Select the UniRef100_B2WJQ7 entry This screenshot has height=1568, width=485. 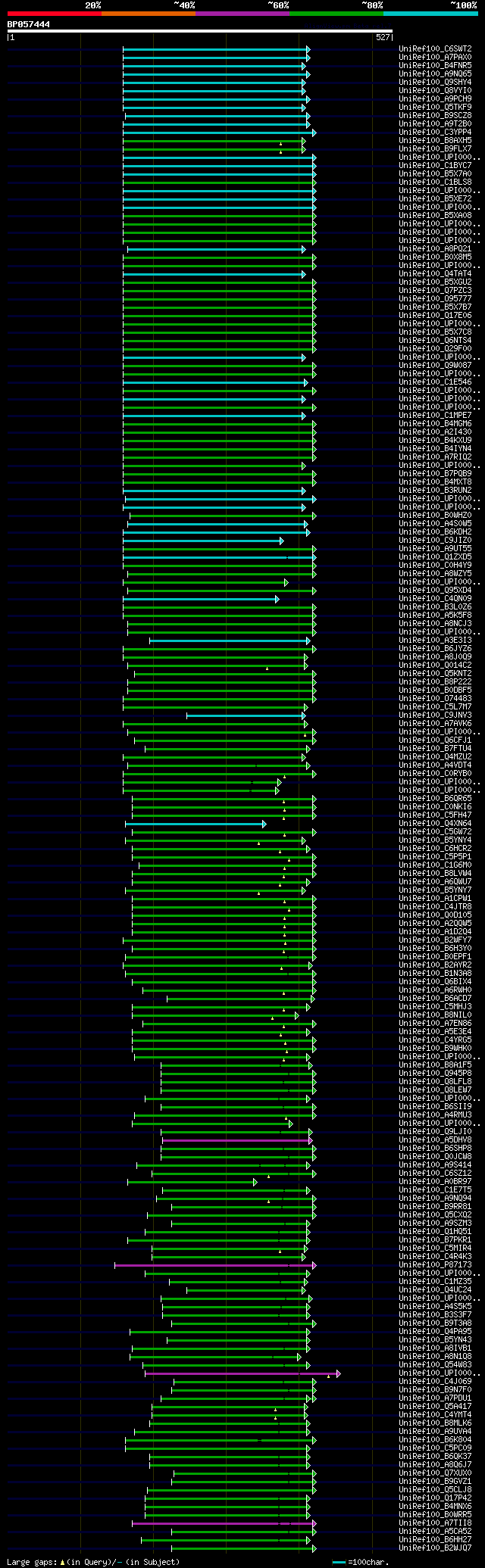(435, 1548)
